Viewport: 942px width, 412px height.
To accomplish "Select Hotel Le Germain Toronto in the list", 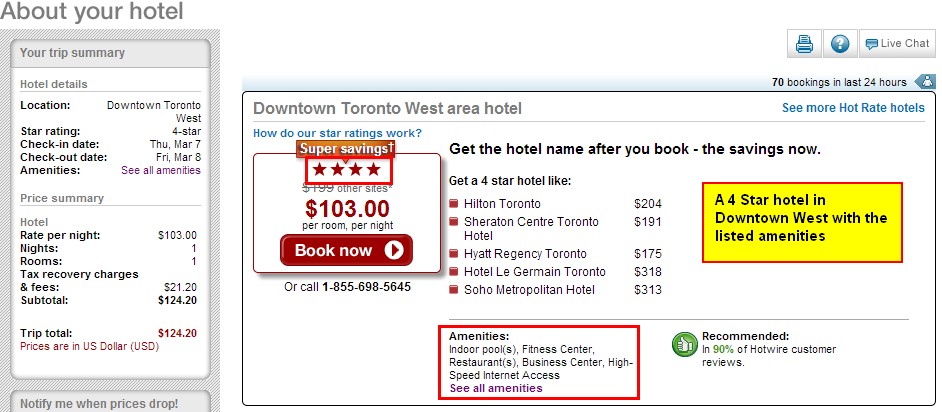I will tap(535, 272).
